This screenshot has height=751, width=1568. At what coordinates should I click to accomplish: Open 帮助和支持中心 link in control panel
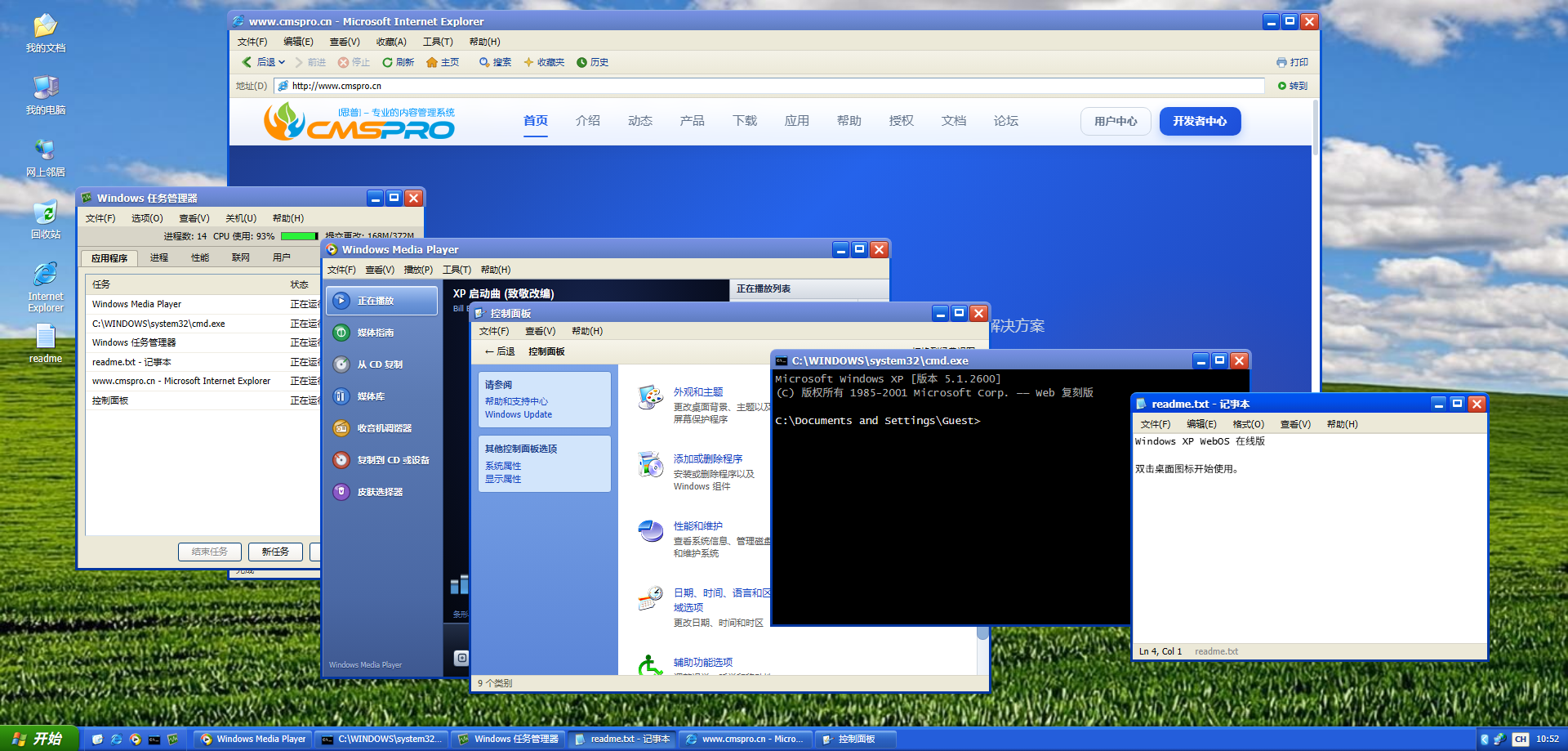[x=516, y=401]
